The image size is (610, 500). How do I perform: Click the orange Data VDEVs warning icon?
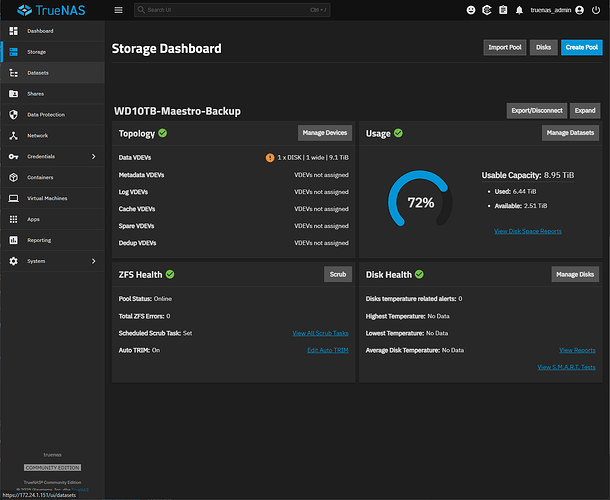270,158
